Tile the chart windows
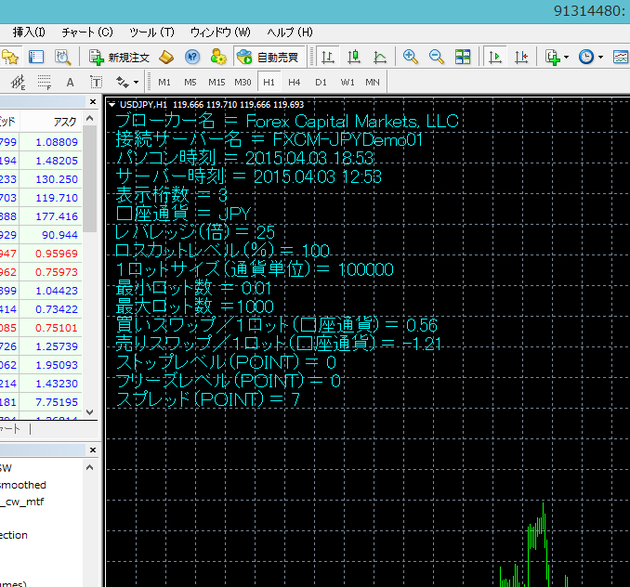This screenshot has height=587, width=630. 462,57
